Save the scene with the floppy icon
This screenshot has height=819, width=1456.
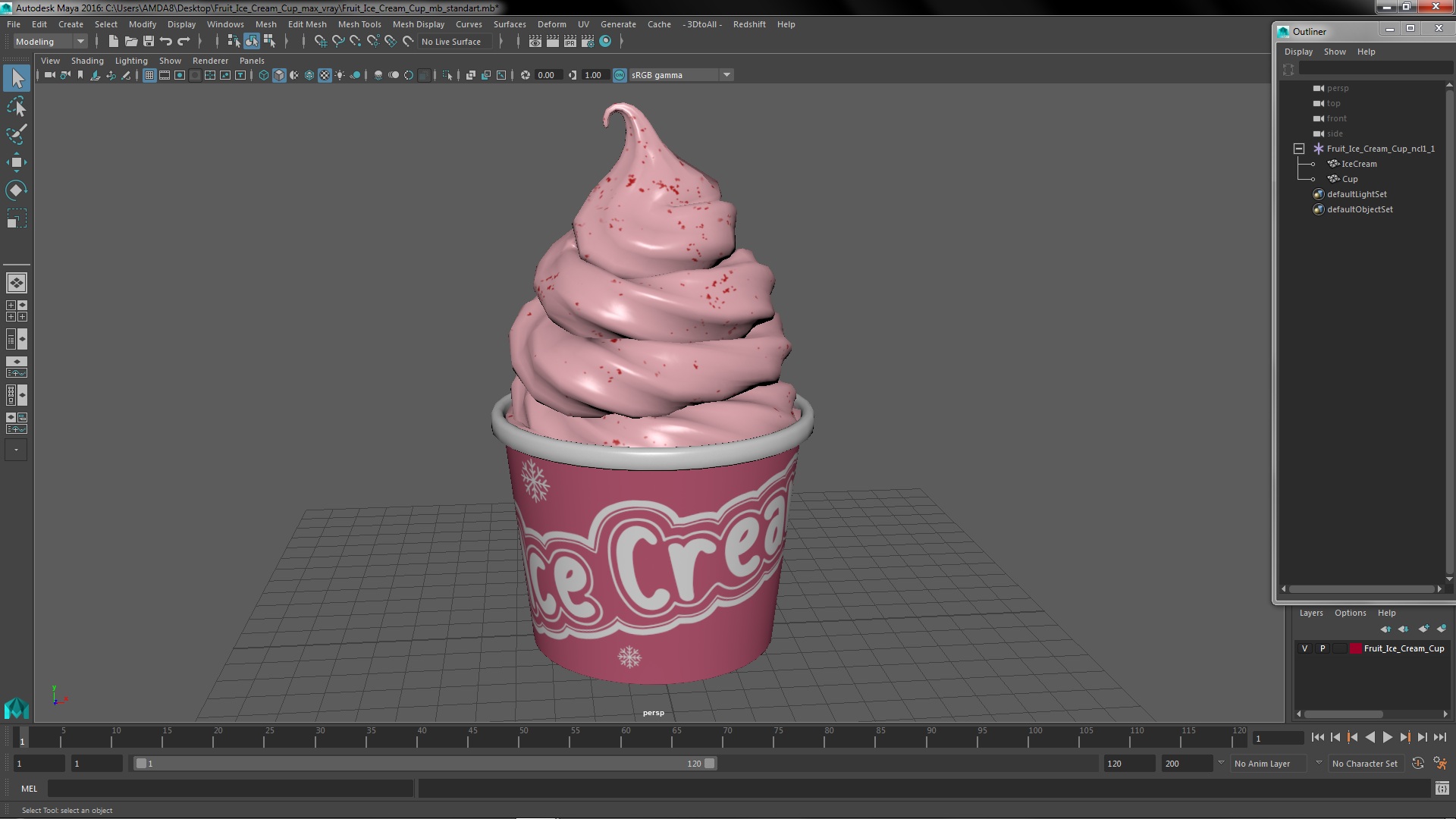click(x=149, y=42)
